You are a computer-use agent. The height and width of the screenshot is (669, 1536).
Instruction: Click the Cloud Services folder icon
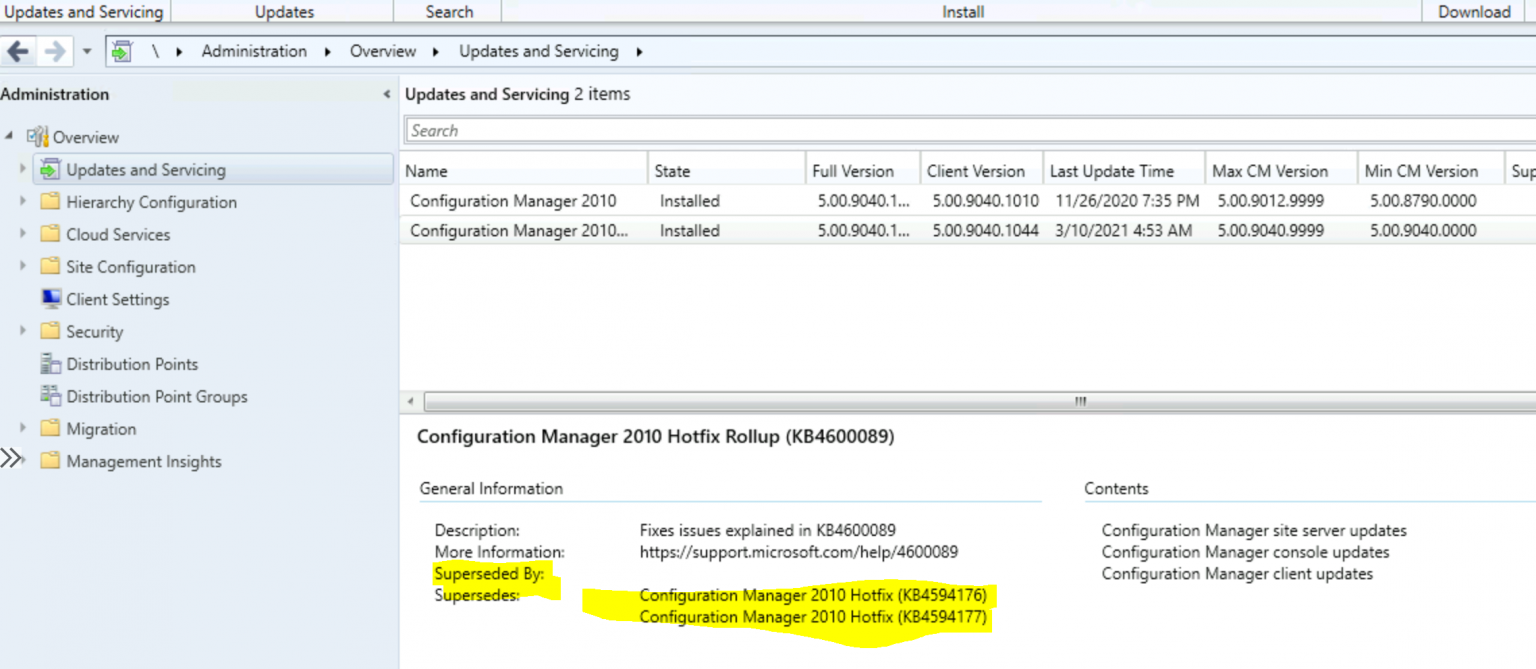[x=52, y=234]
